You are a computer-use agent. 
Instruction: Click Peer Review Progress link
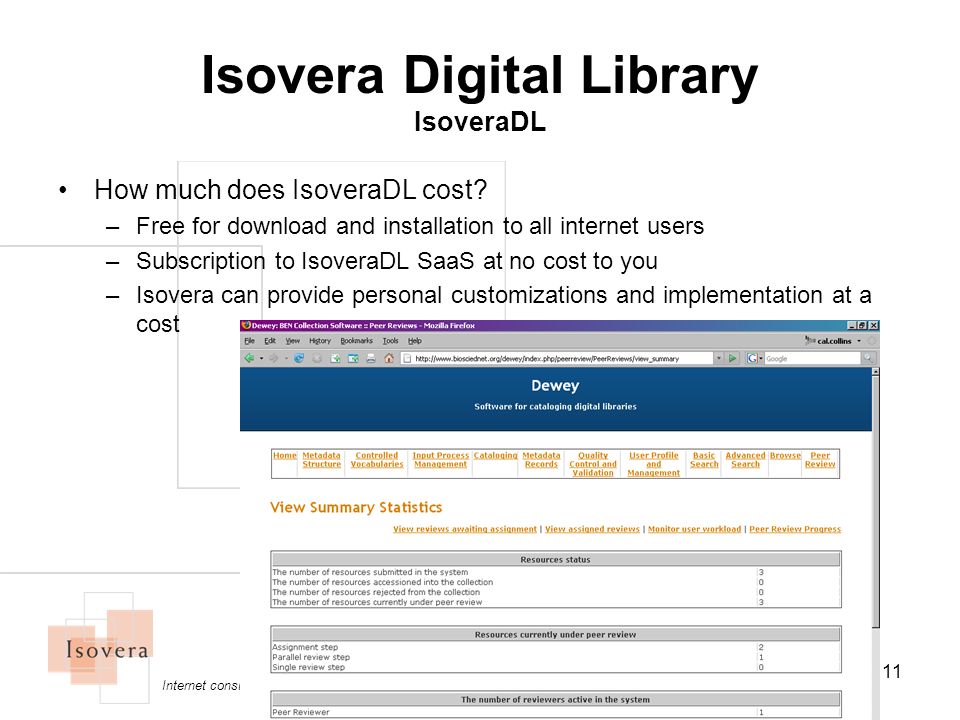point(795,529)
